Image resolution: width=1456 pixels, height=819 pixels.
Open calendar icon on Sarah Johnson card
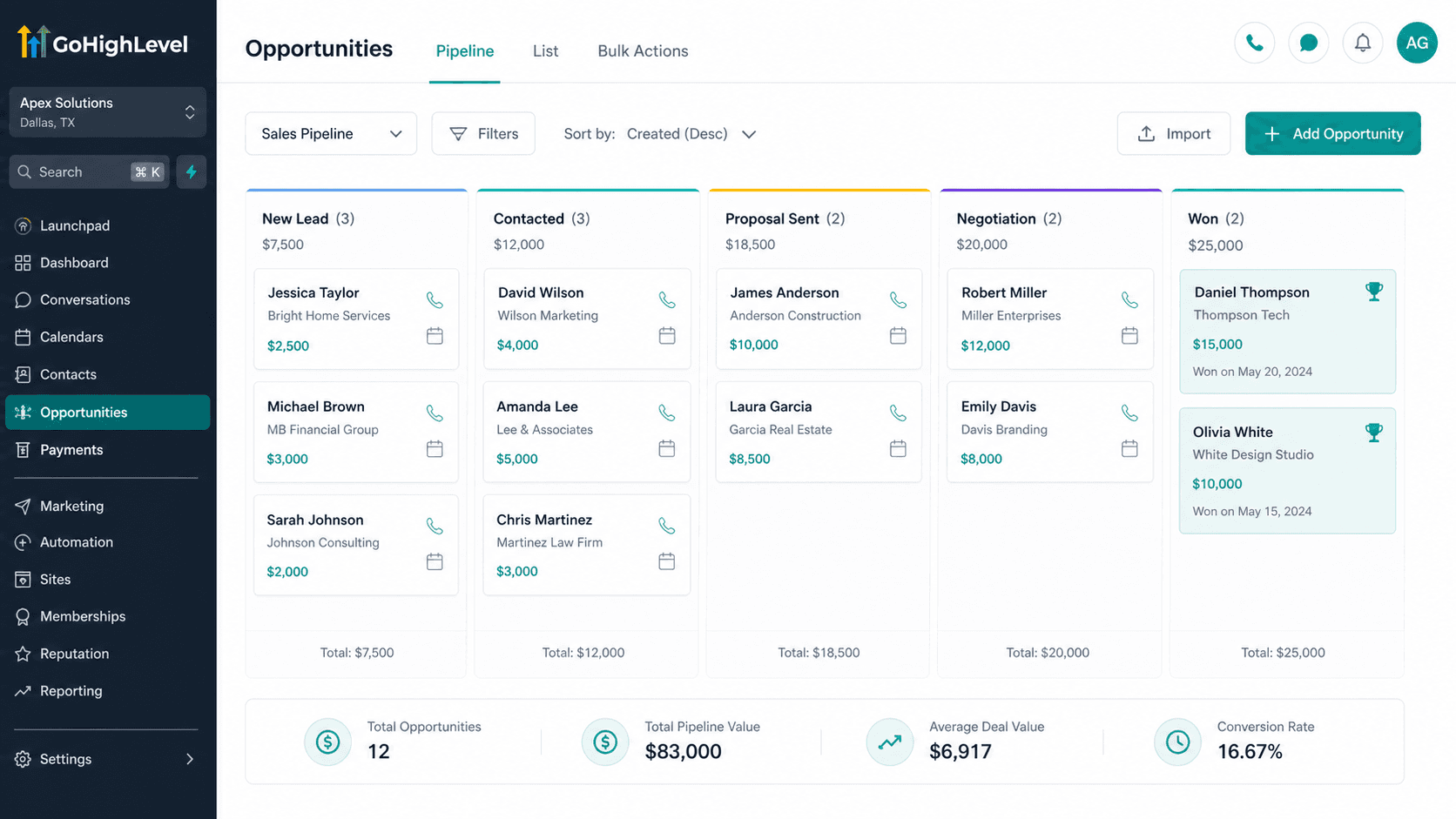[x=435, y=561]
